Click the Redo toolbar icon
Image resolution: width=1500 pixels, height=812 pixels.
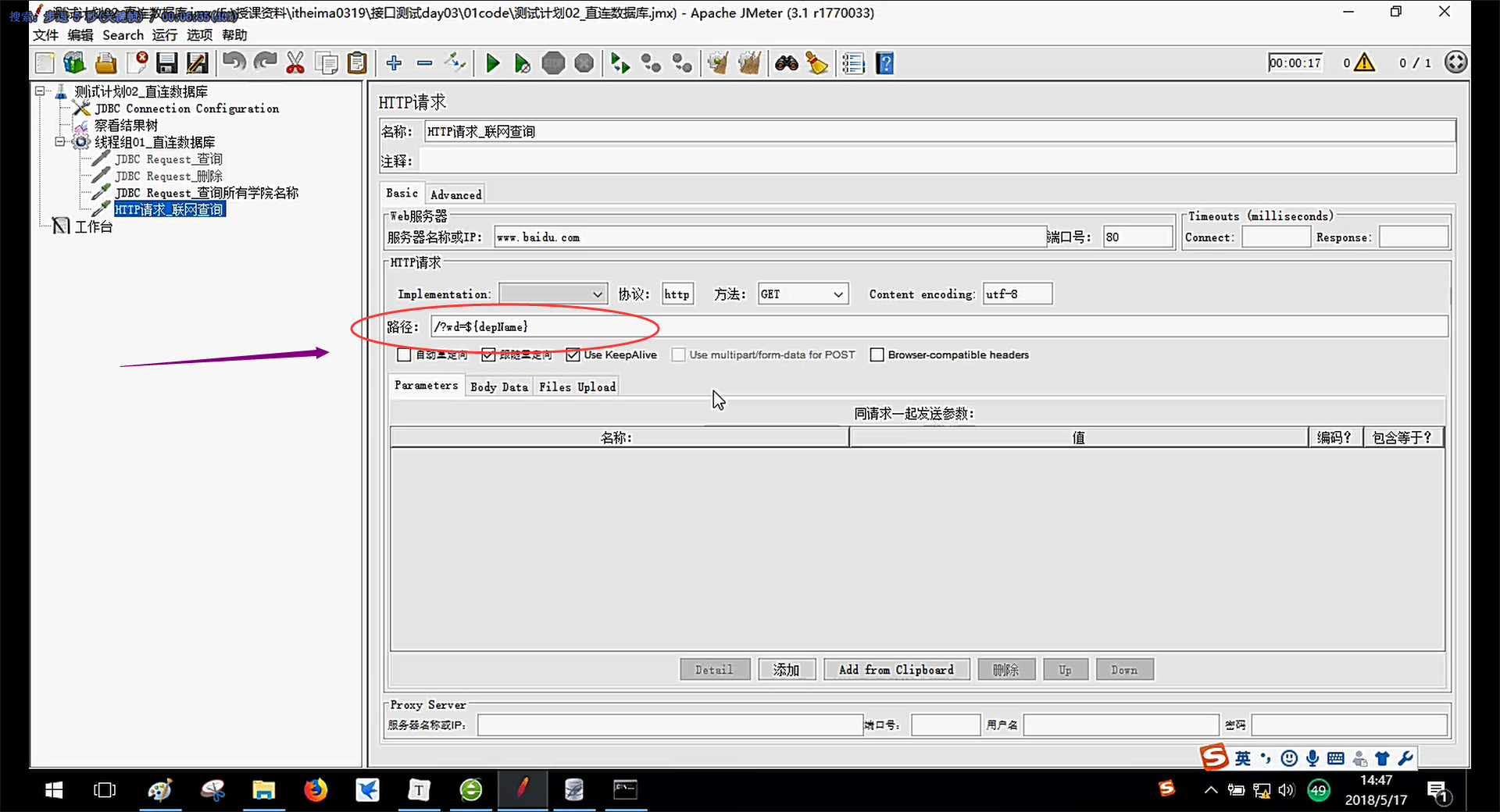point(266,63)
